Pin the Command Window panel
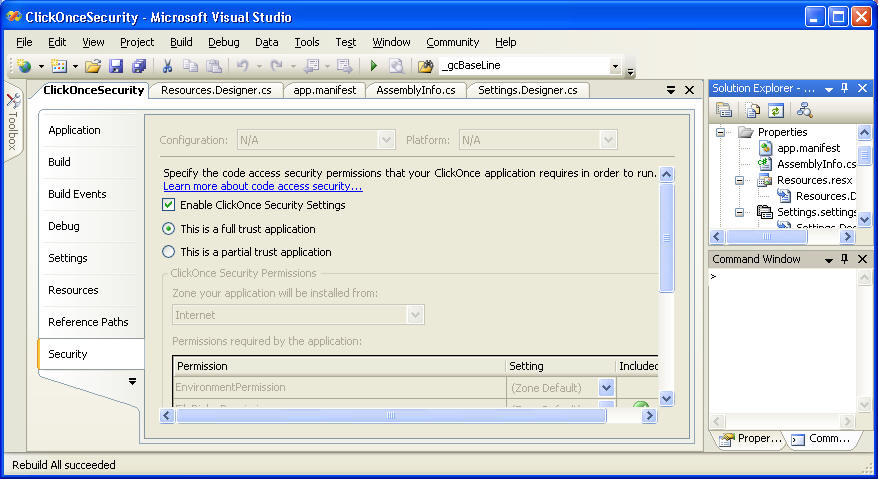Screen dimensions: 878x479 click(844, 259)
